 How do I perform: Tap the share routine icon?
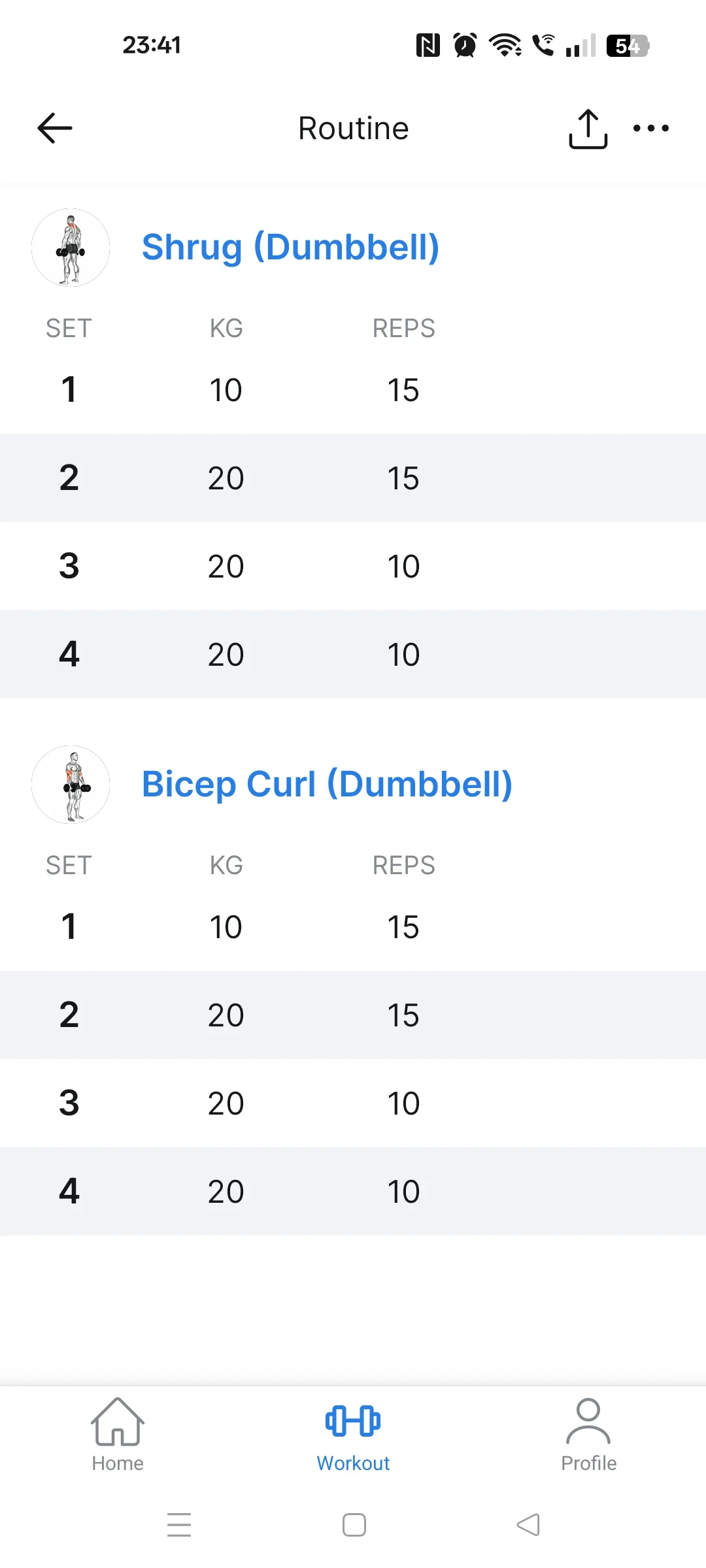588,129
